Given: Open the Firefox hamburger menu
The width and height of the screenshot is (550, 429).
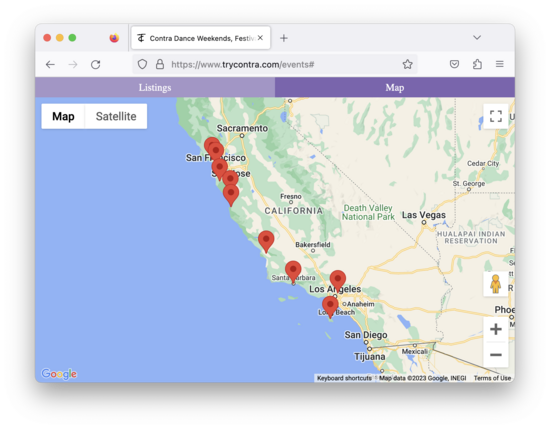Looking at the screenshot, I should (499, 64).
